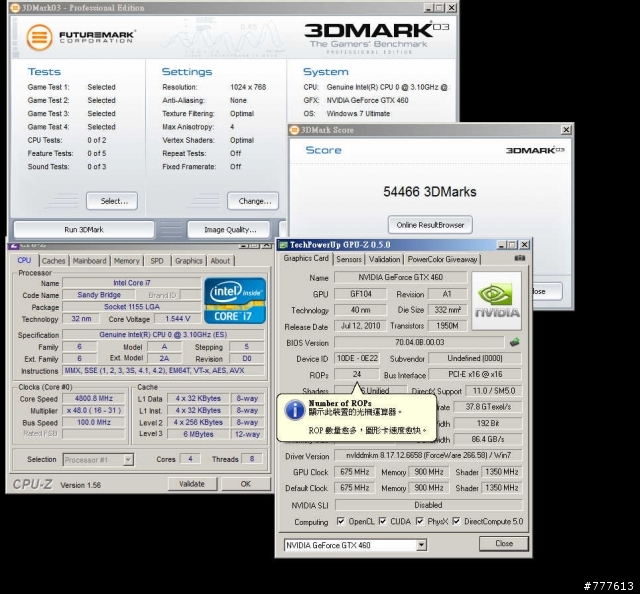Click the Bus Interface PCI-E x16 field

[475, 374]
